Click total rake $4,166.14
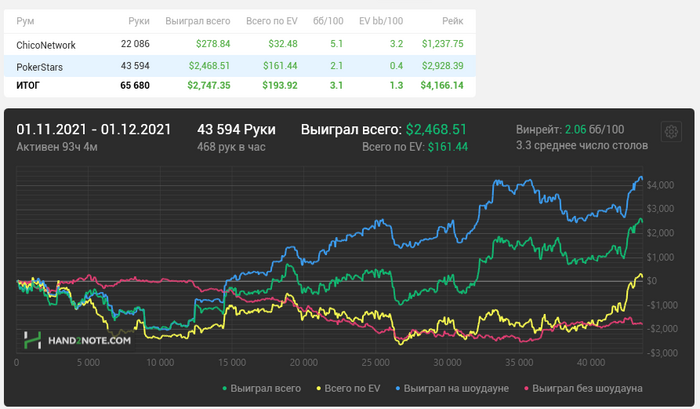 click(x=442, y=85)
